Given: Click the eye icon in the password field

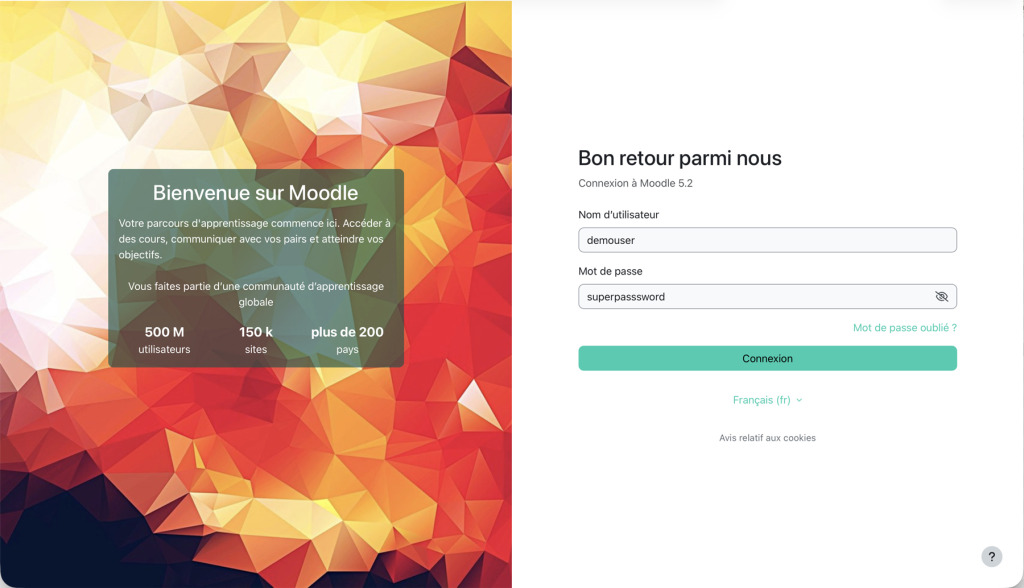Looking at the screenshot, I should pyautogui.click(x=941, y=296).
